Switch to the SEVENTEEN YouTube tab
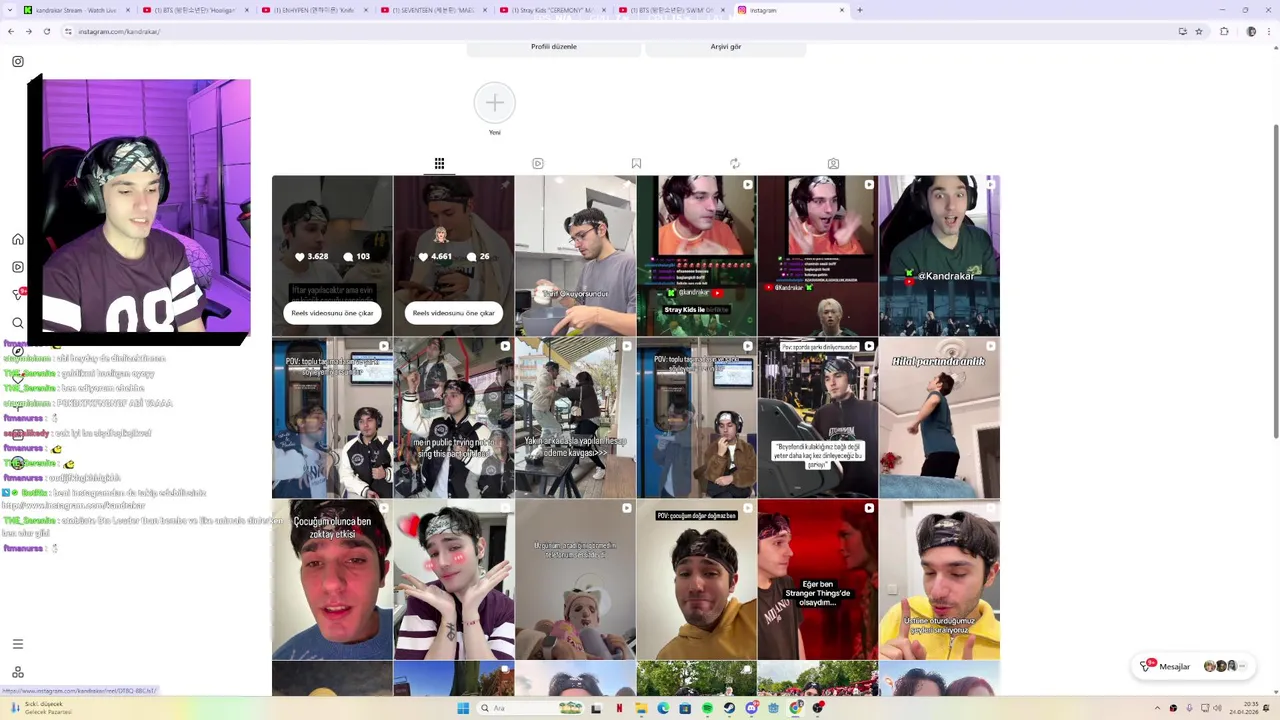1280x720 pixels. point(432,10)
